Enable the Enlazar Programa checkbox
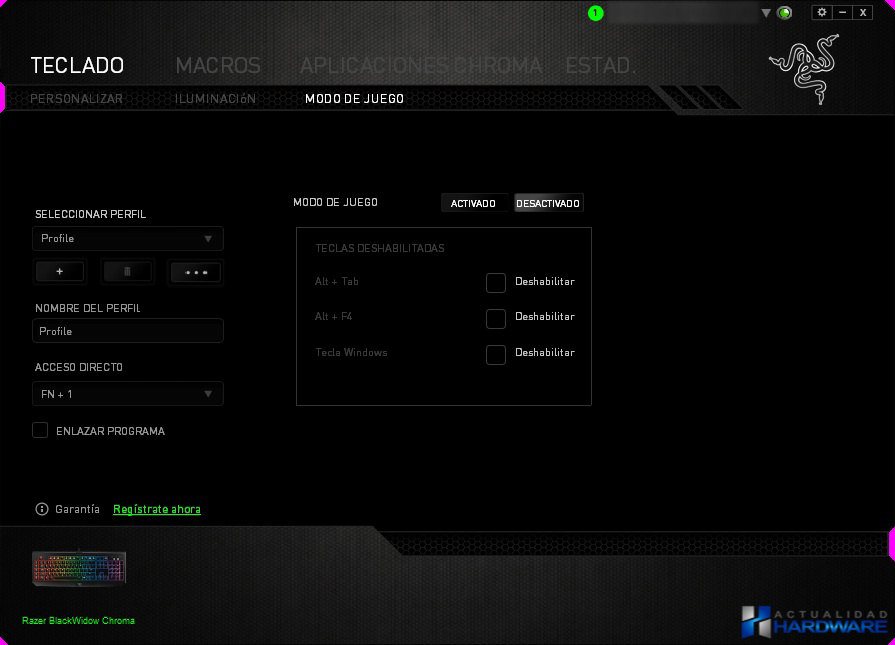Viewport: 895px width, 645px height. coord(40,430)
